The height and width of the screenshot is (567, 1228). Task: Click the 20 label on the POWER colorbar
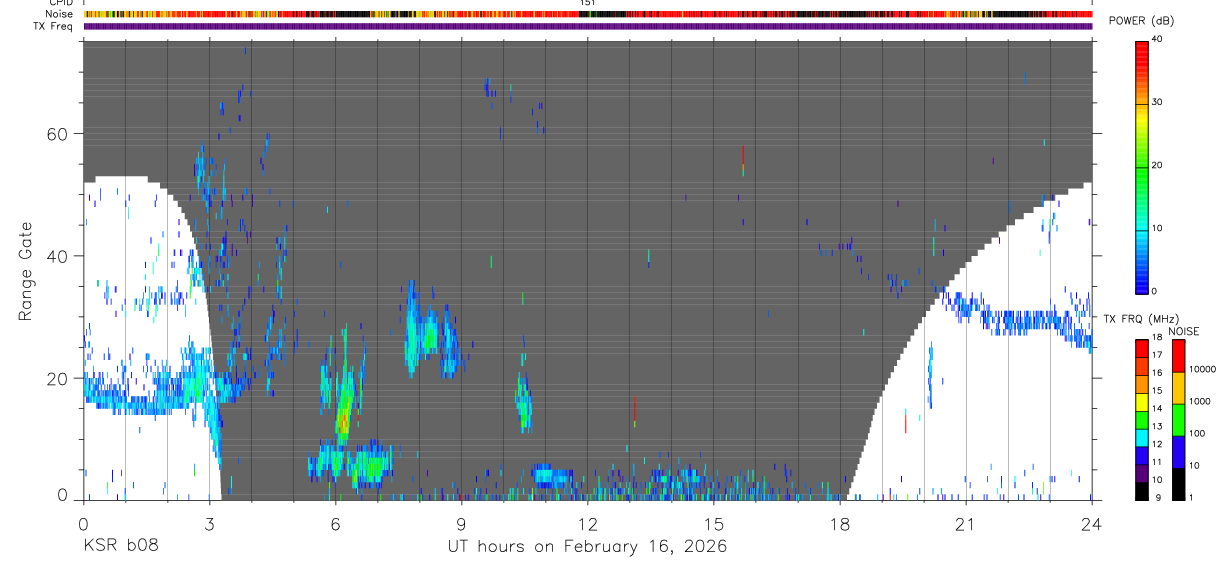point(1159,166)
